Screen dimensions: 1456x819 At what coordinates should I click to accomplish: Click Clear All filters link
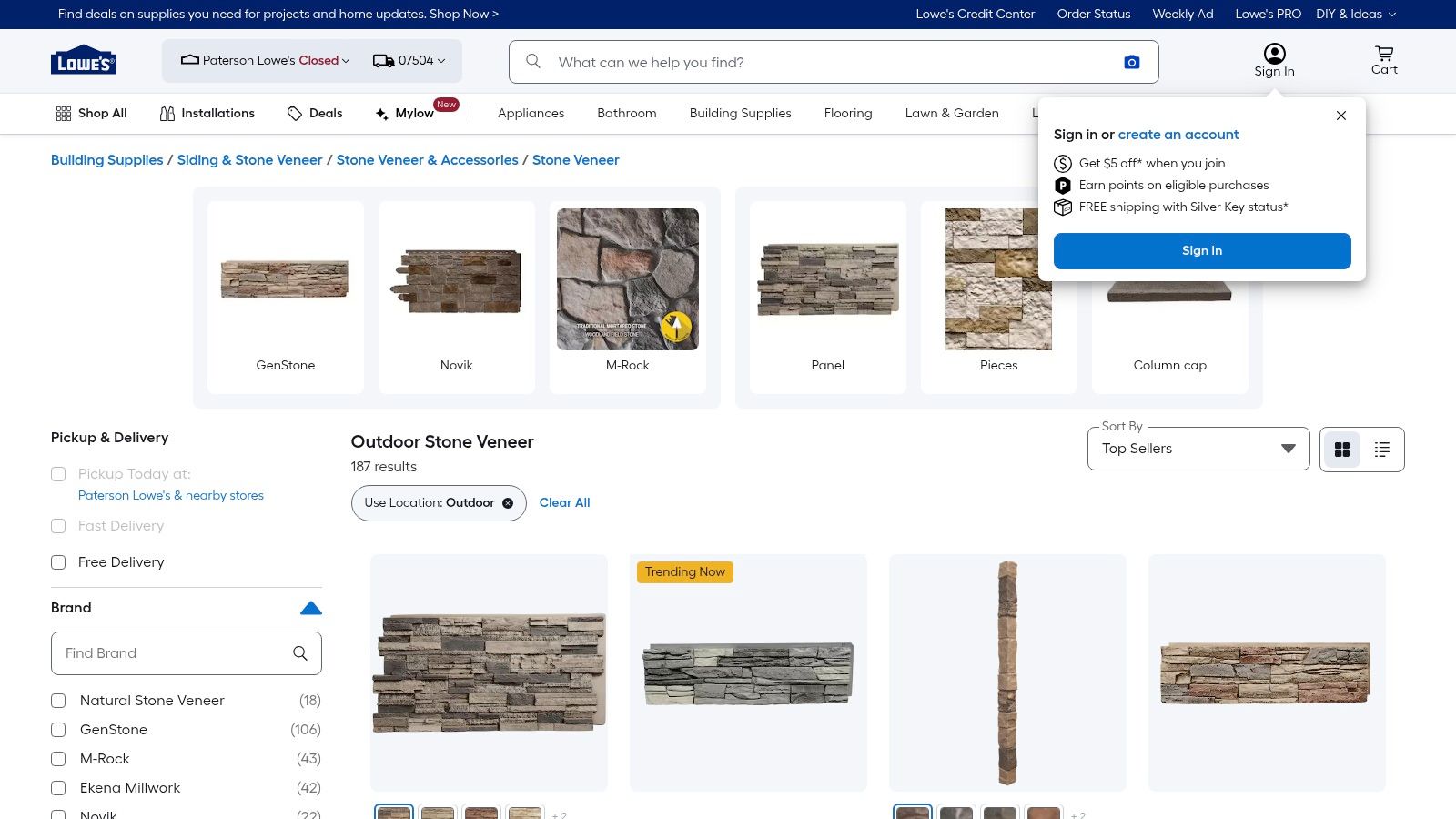pos(564,503)
